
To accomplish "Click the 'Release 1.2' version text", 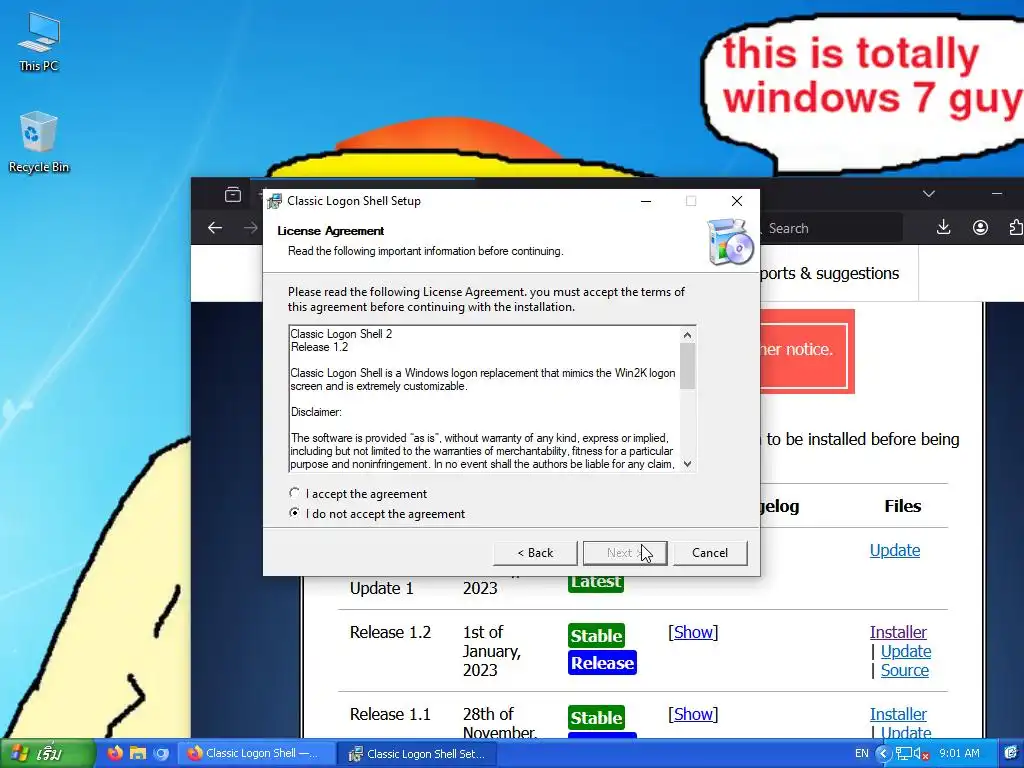I will (391, 632).
